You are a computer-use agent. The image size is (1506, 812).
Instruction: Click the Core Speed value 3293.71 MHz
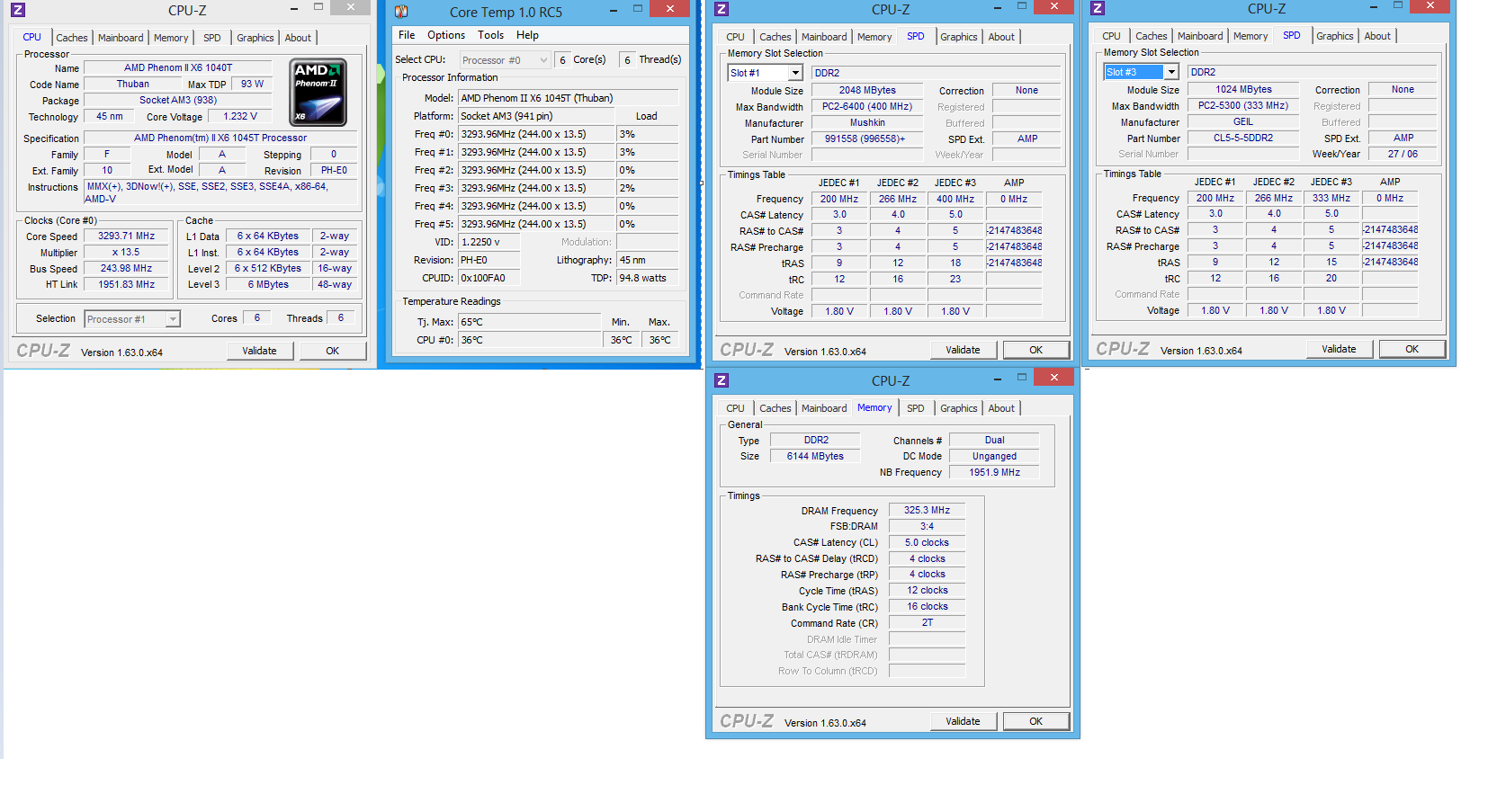pyautogui.click(x=127, y=236)
